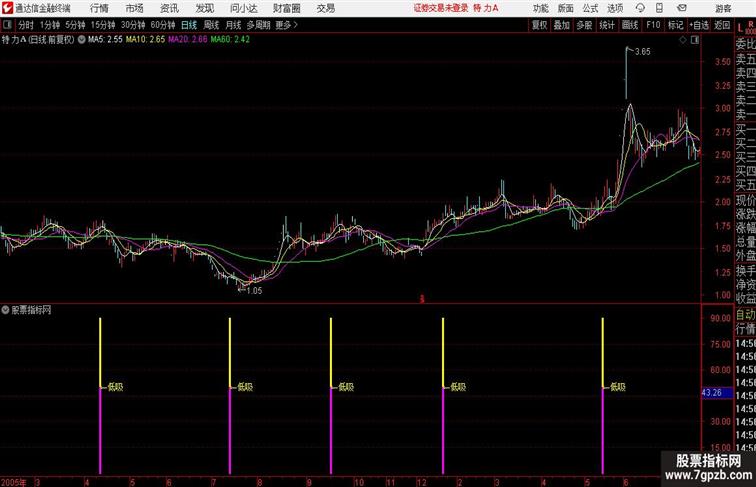The image size is (756, 487).
Task: Open F10 company information
Action: [653, 25]
